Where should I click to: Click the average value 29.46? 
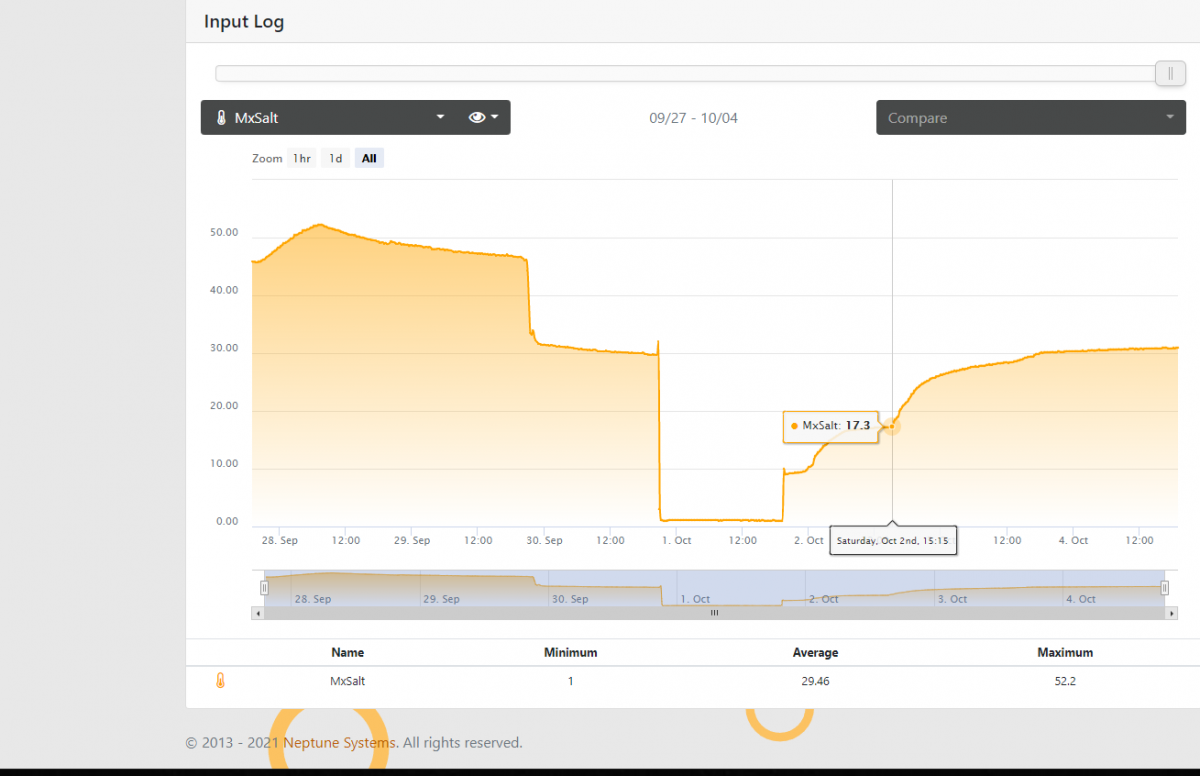pos(815,681)
